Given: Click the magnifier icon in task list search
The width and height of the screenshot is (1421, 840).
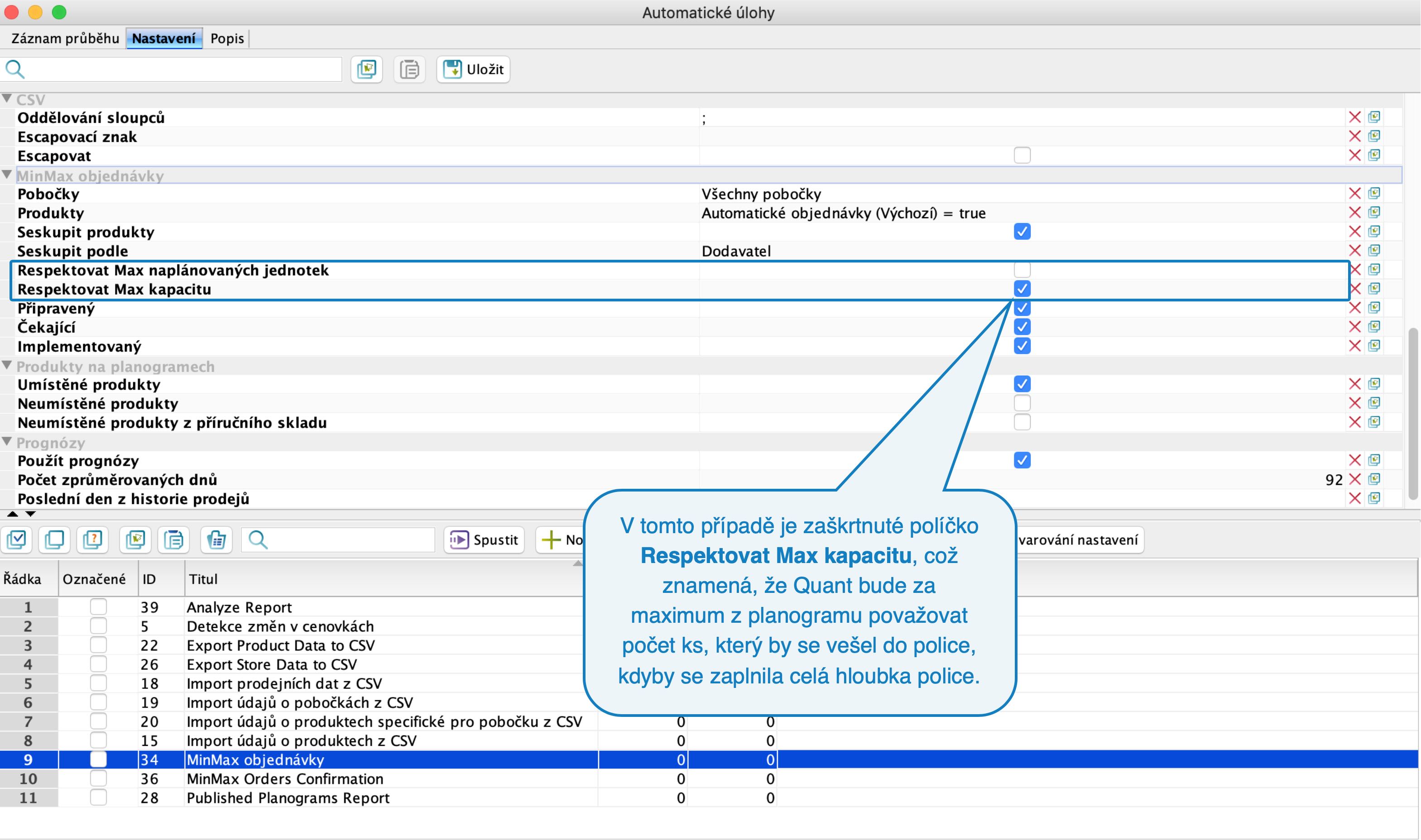Looking at the screenshot, I should (x=258, y=539).
